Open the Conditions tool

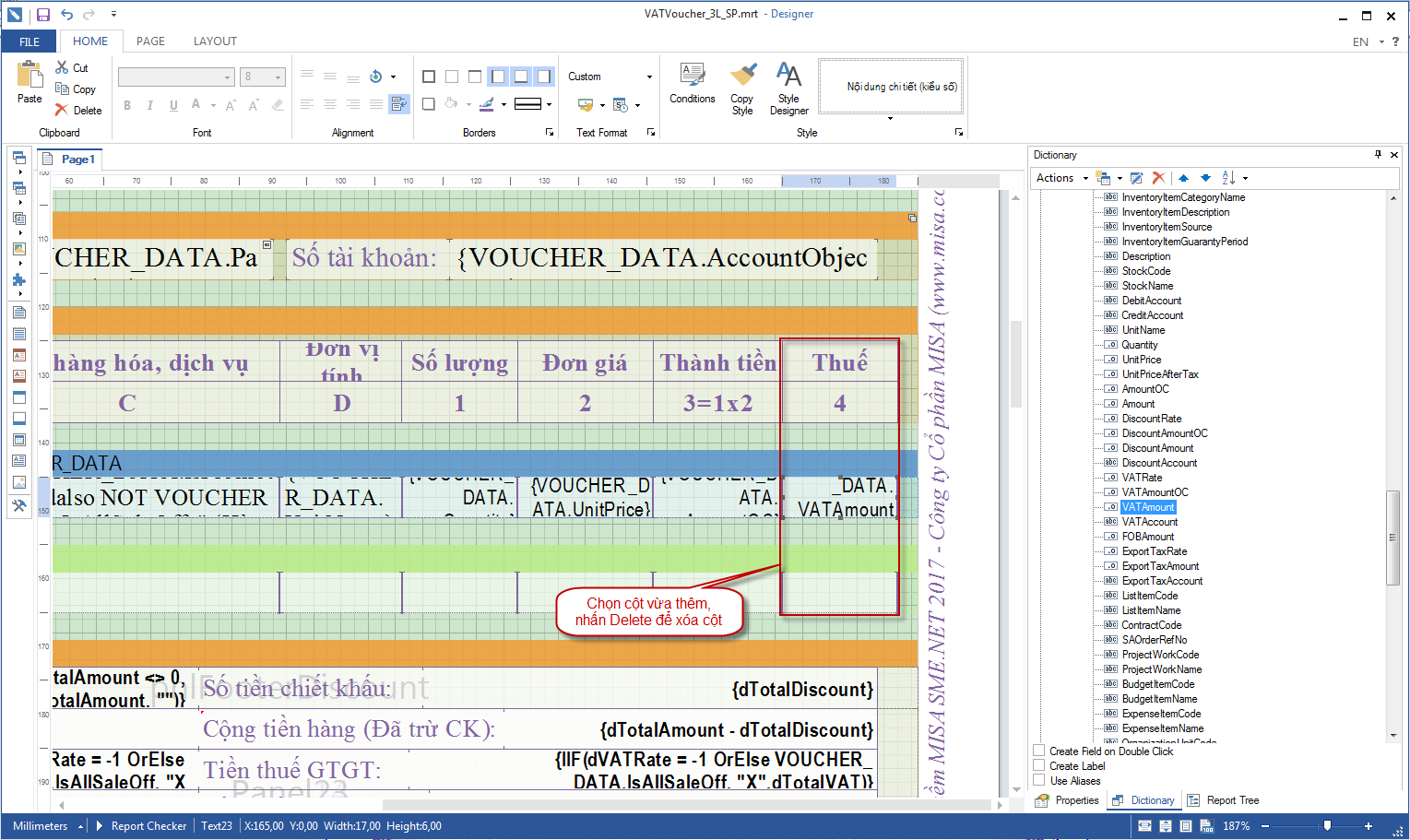click(x=693, y=83)
